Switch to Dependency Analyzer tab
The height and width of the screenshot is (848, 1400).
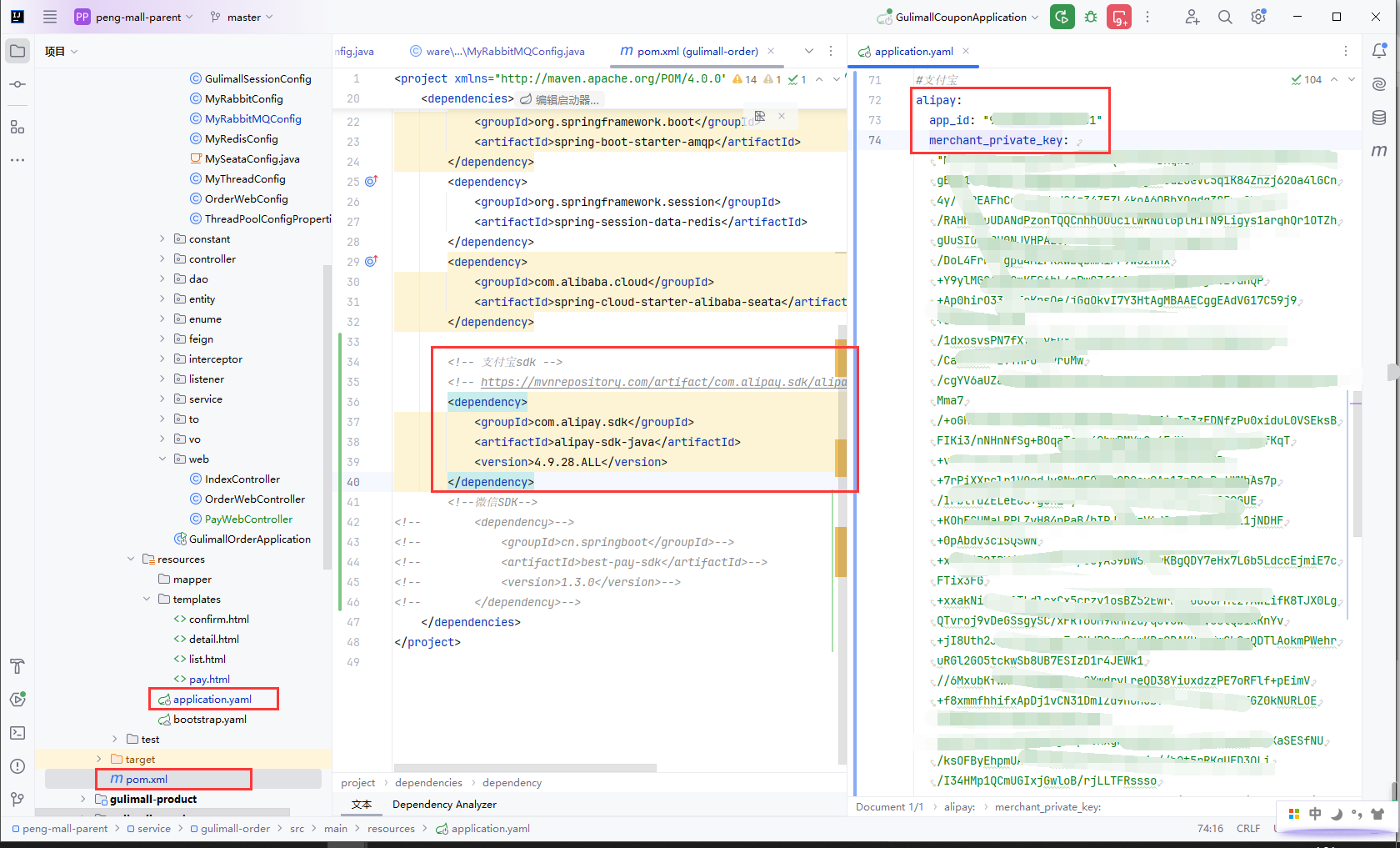point(444,805)
